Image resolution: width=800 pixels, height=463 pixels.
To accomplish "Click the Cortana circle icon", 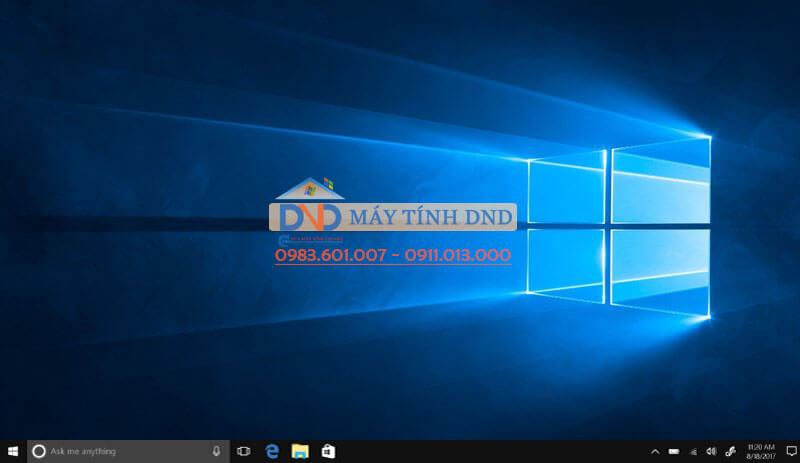I will [39, 451].
